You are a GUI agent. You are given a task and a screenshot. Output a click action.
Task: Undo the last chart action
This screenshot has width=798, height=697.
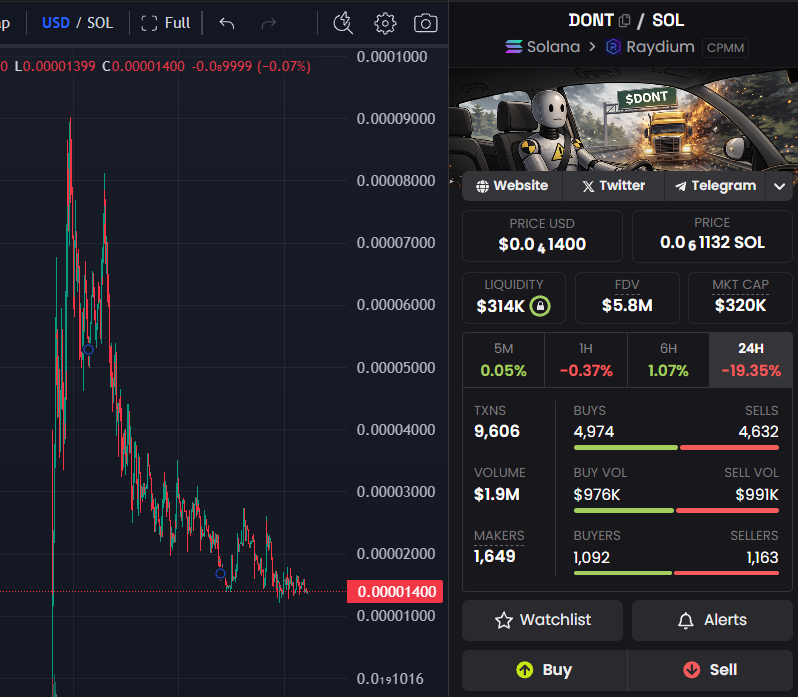click(226, 23)
